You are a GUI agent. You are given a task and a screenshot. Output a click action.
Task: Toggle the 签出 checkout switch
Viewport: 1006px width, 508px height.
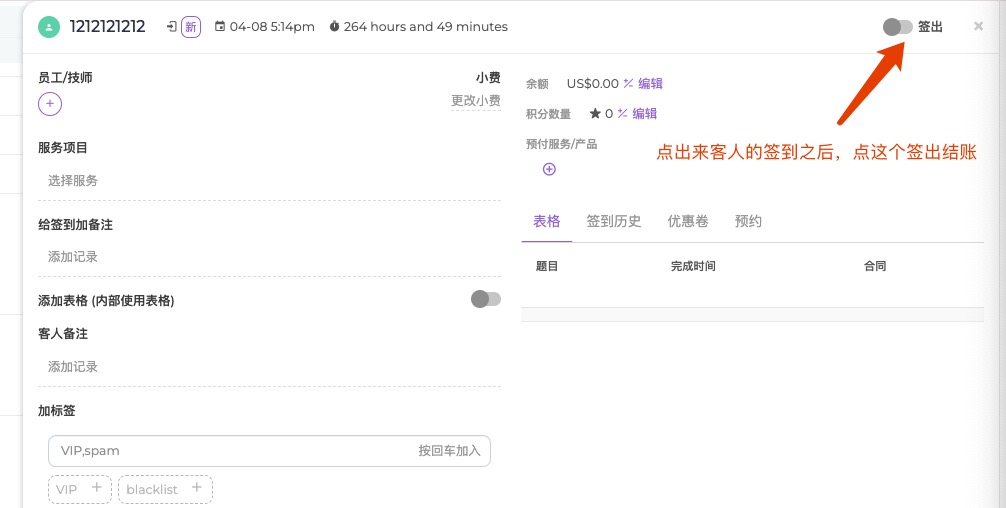897,27
